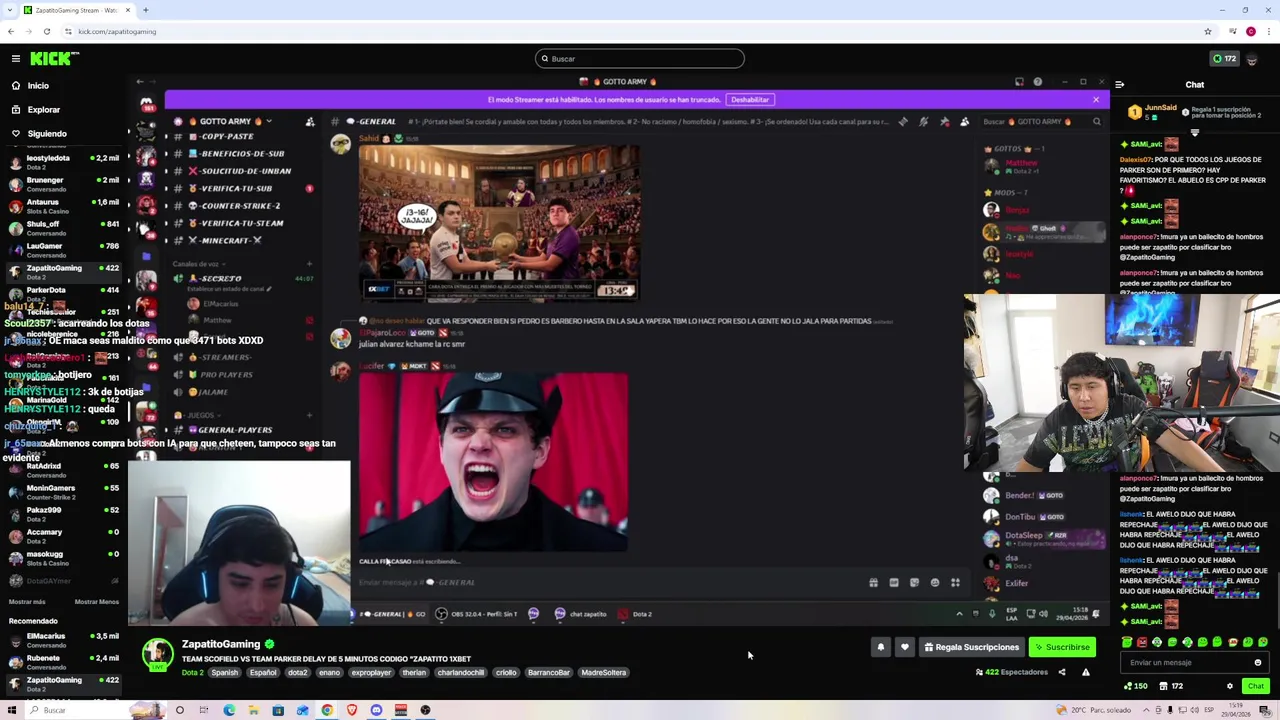
Task: Open ParkerDota channel in the sidebar
Action: [x=62, y=294]
